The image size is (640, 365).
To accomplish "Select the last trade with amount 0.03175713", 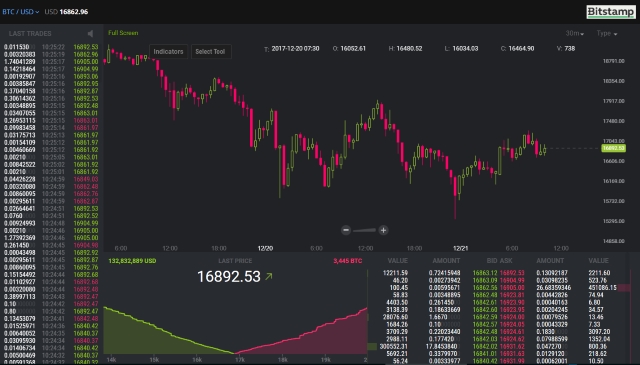I will (x=51, y=135).
